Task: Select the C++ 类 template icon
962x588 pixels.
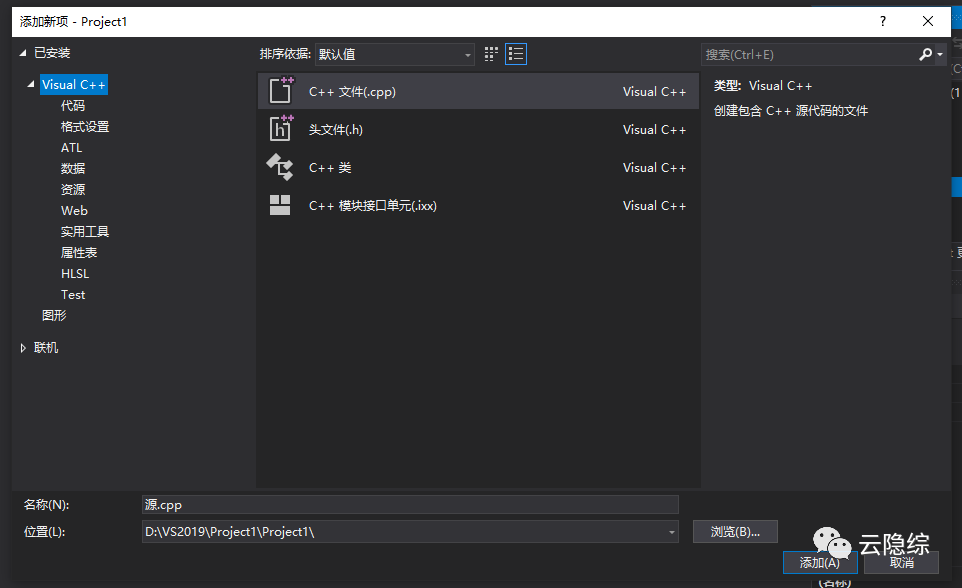Action: (281, 167)
